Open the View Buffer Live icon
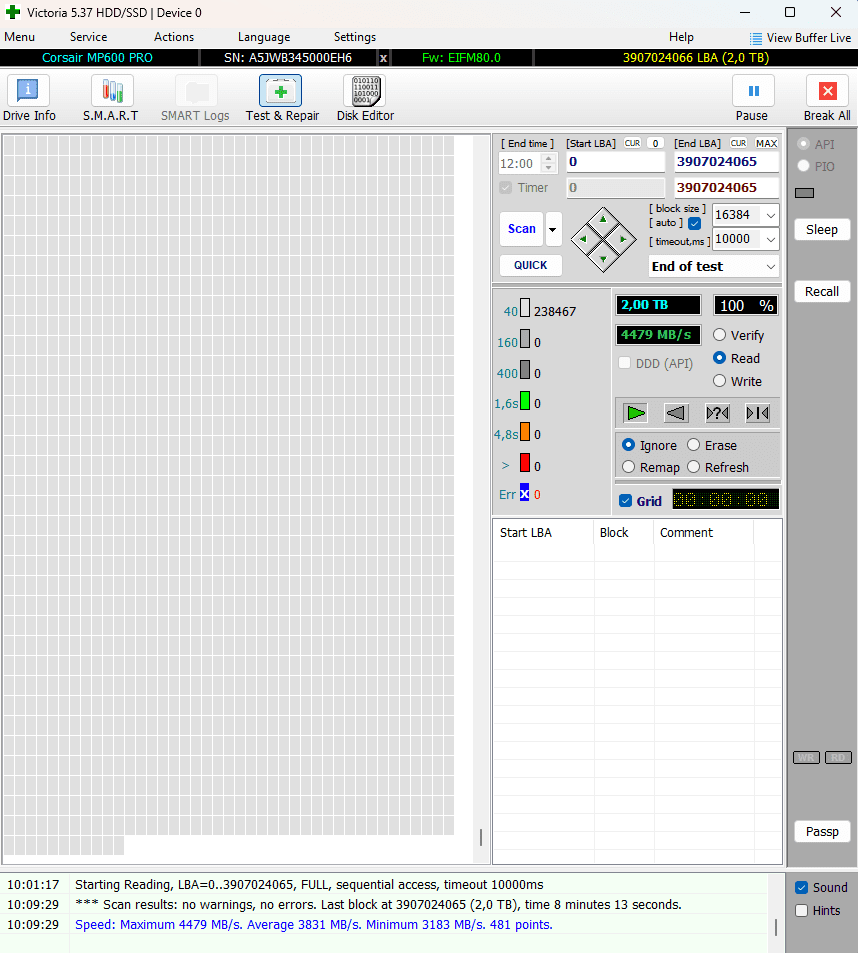The image size is (858, 953). 755,38
